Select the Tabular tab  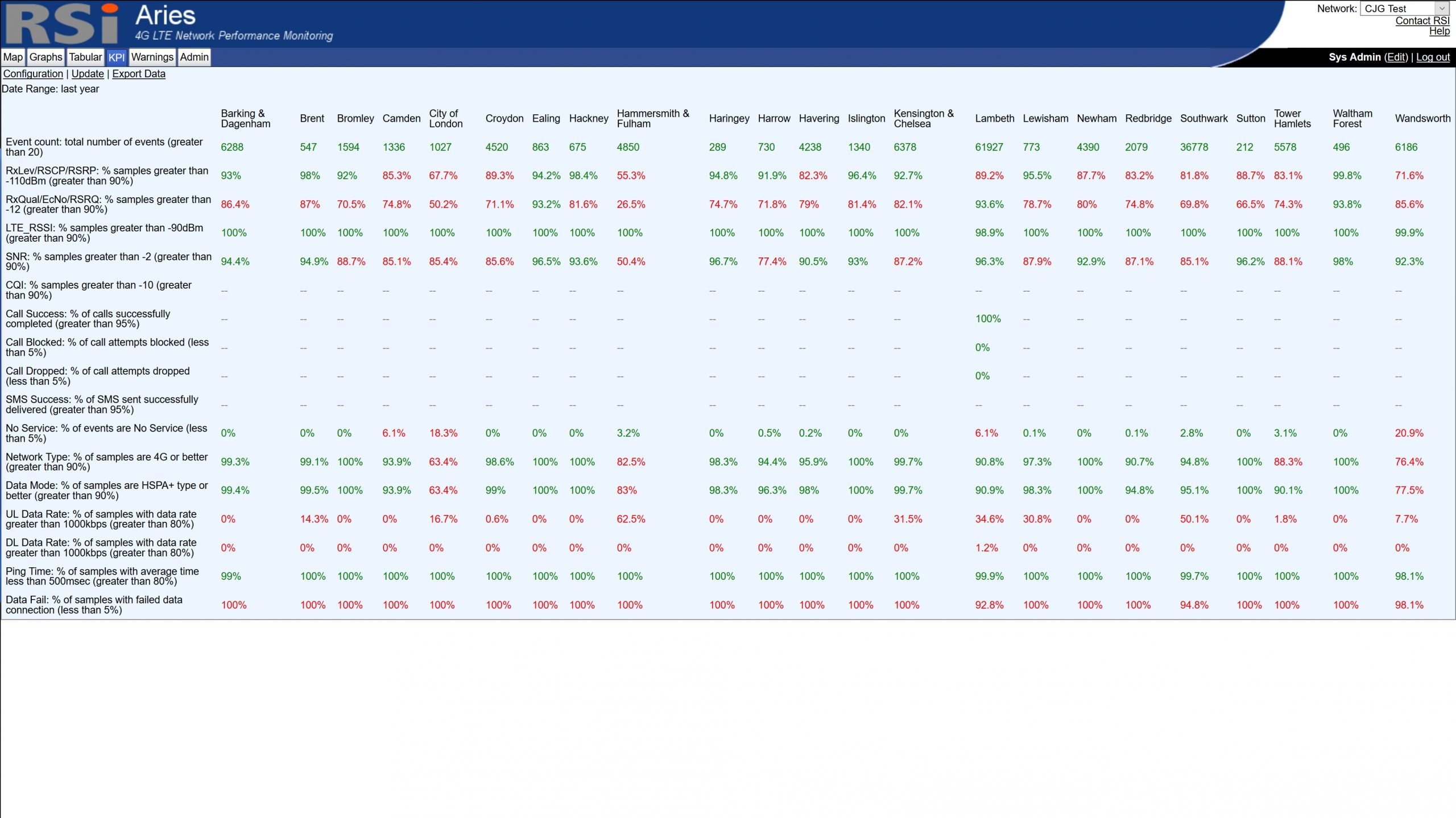click(x=85, y=57)
